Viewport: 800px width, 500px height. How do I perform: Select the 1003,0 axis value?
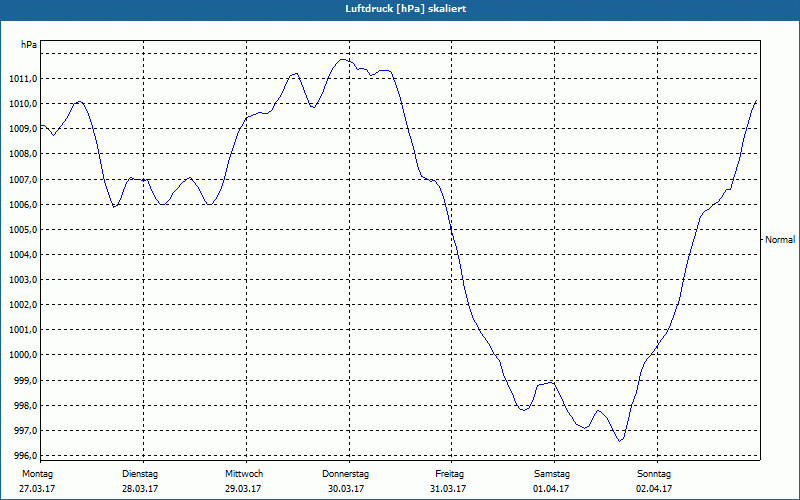point(23,280)
